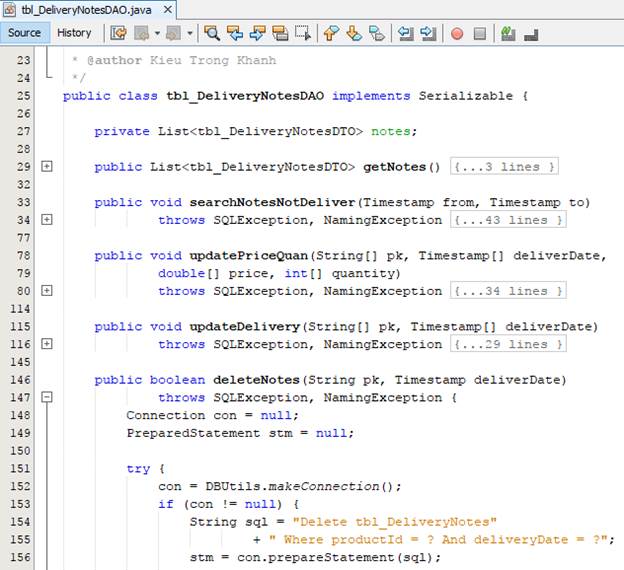Image resolution: width=624 pixels, height=570 pixels.
Task: Click line number 25 in the gutter
Action: (x=24, y=96)
